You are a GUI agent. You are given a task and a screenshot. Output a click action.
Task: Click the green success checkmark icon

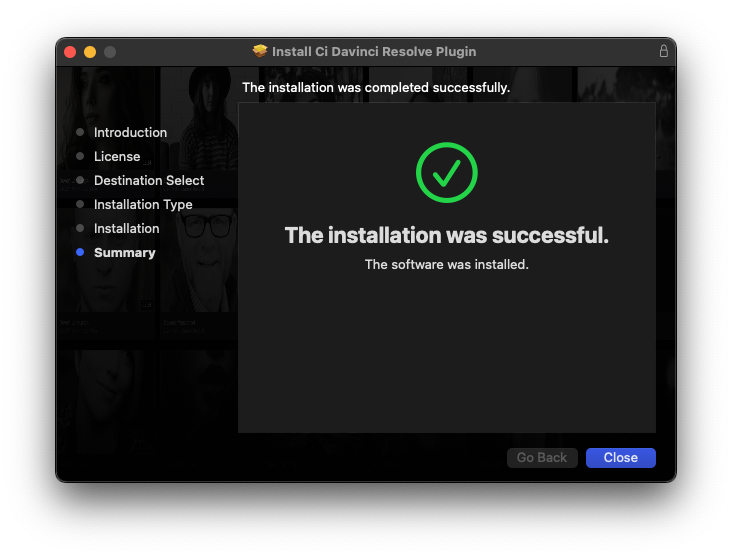[447, 173]
